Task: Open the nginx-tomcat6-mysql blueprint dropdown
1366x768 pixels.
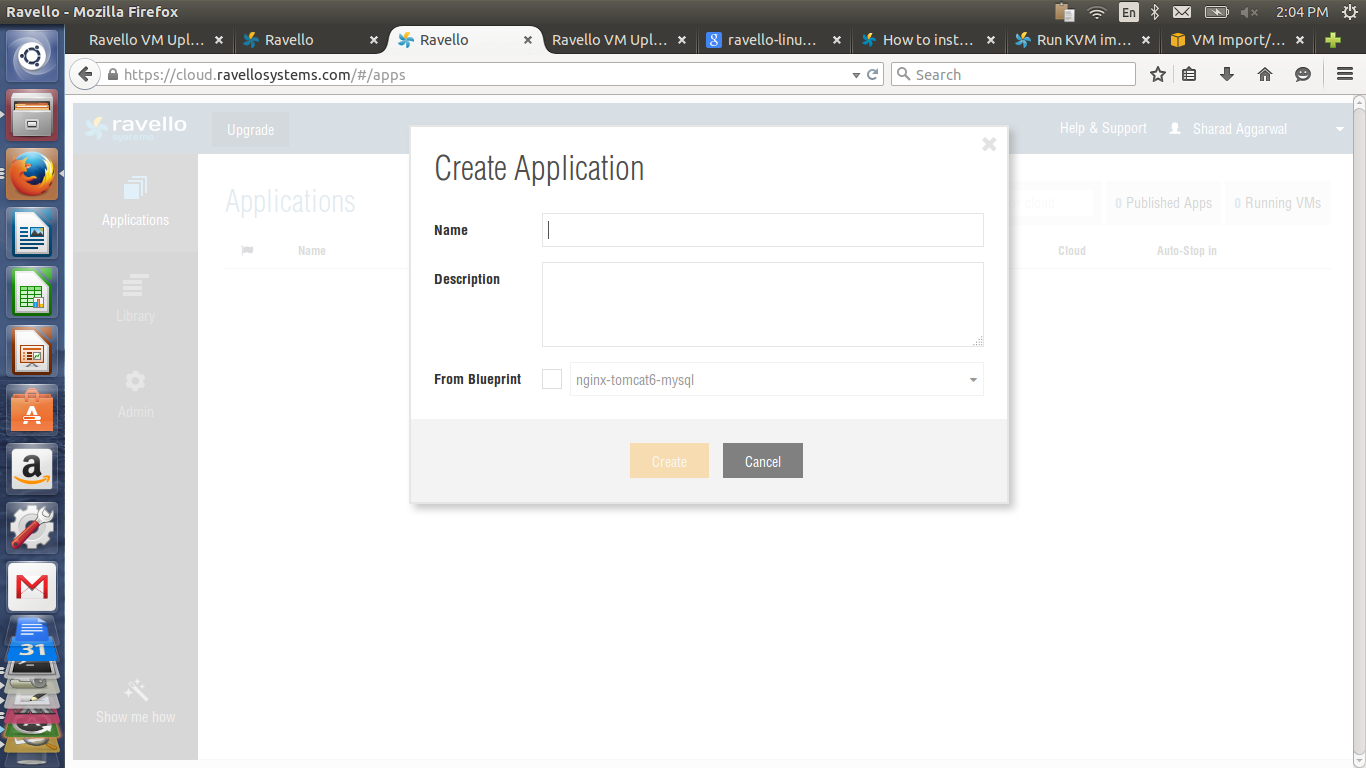Action: (777, 380)
